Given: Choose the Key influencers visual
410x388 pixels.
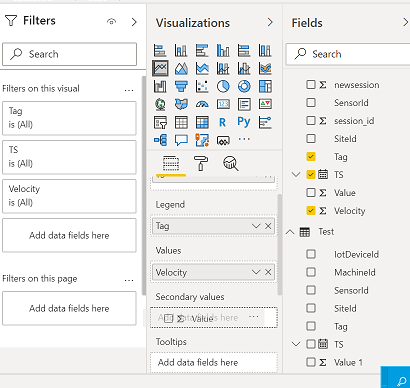Looking at the screenshot, I should click(x=265, y=122).
